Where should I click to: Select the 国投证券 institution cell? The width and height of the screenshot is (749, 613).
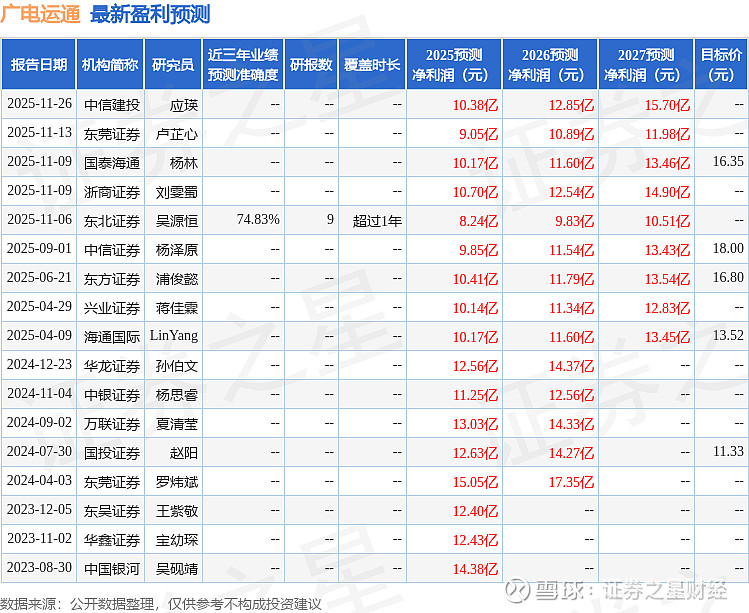(112, 453)
